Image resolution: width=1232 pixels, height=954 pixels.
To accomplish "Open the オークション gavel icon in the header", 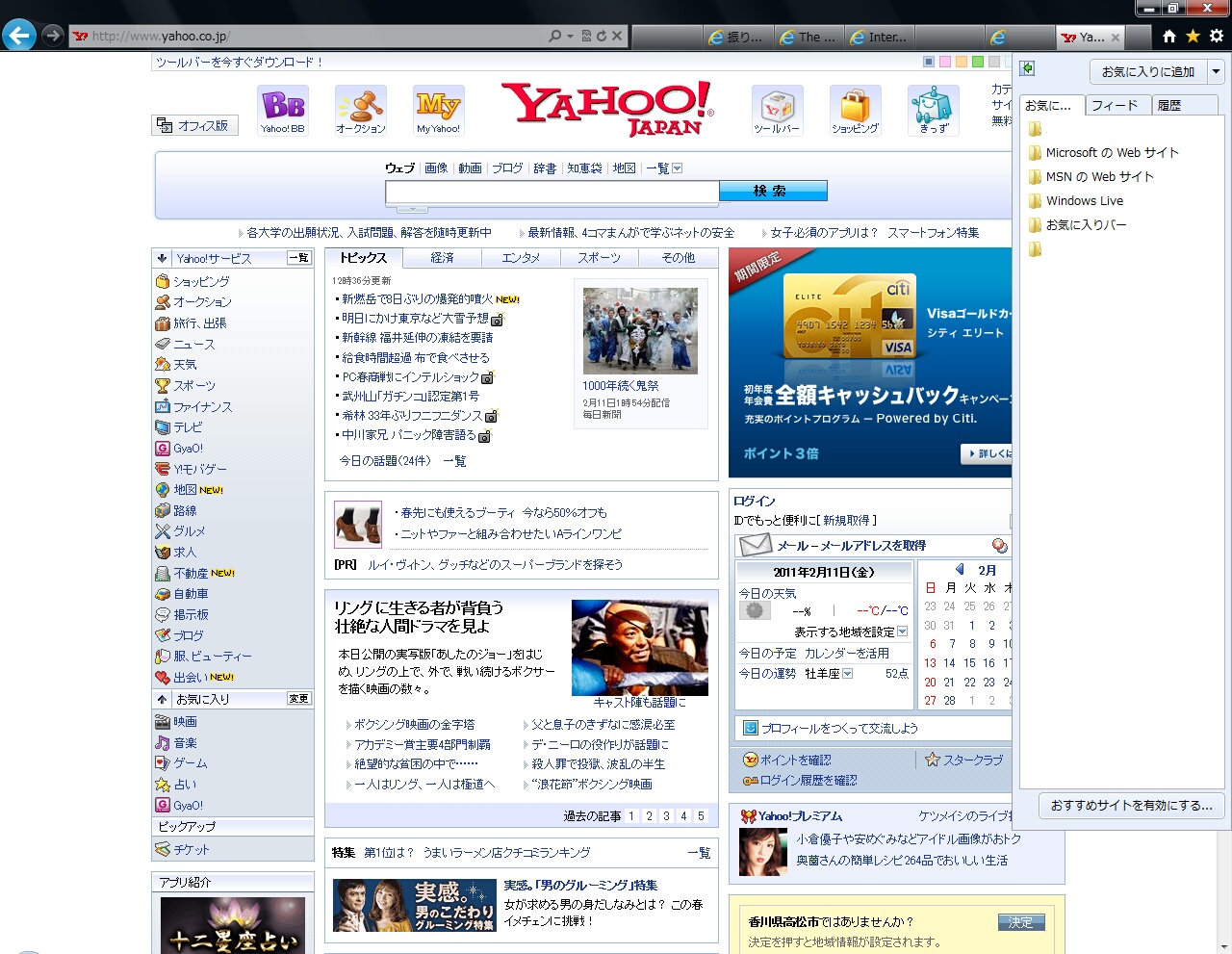I will 361,110.
